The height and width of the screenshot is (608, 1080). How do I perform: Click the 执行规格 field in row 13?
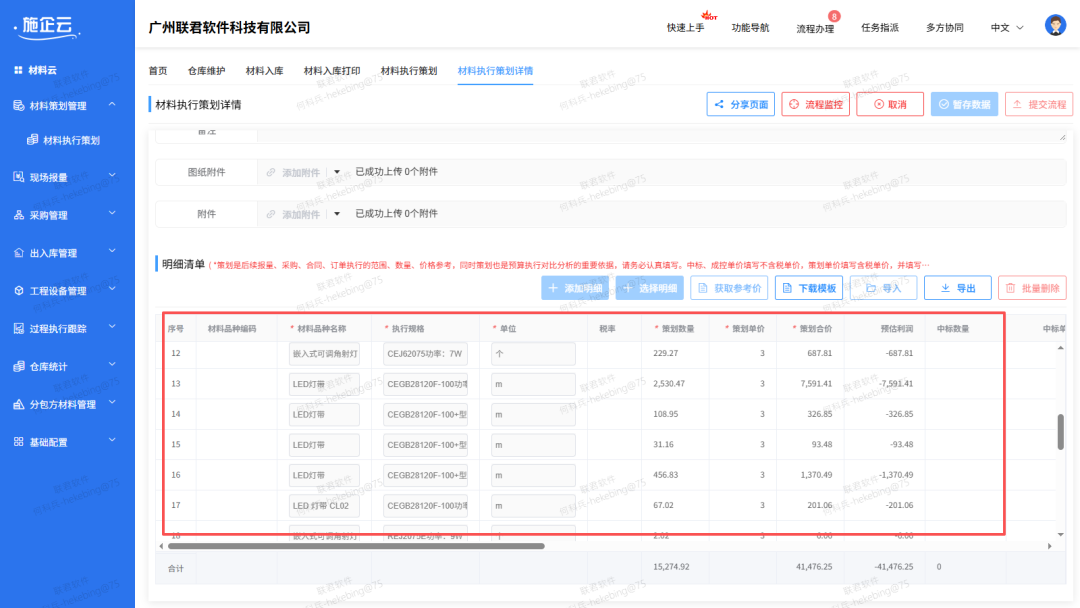click(x=426, y=384)
